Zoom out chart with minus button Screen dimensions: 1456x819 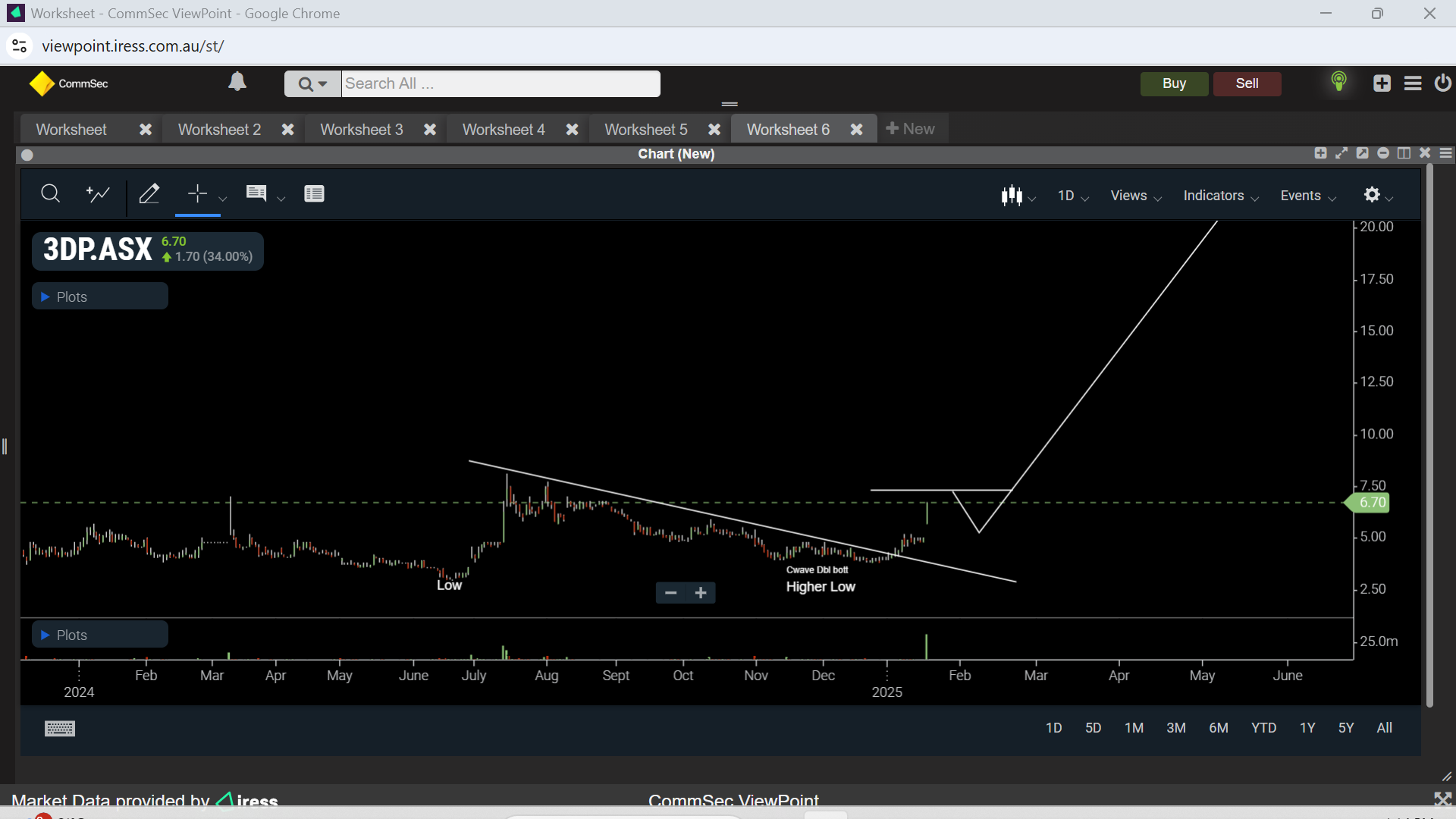[x=670, y=592]
